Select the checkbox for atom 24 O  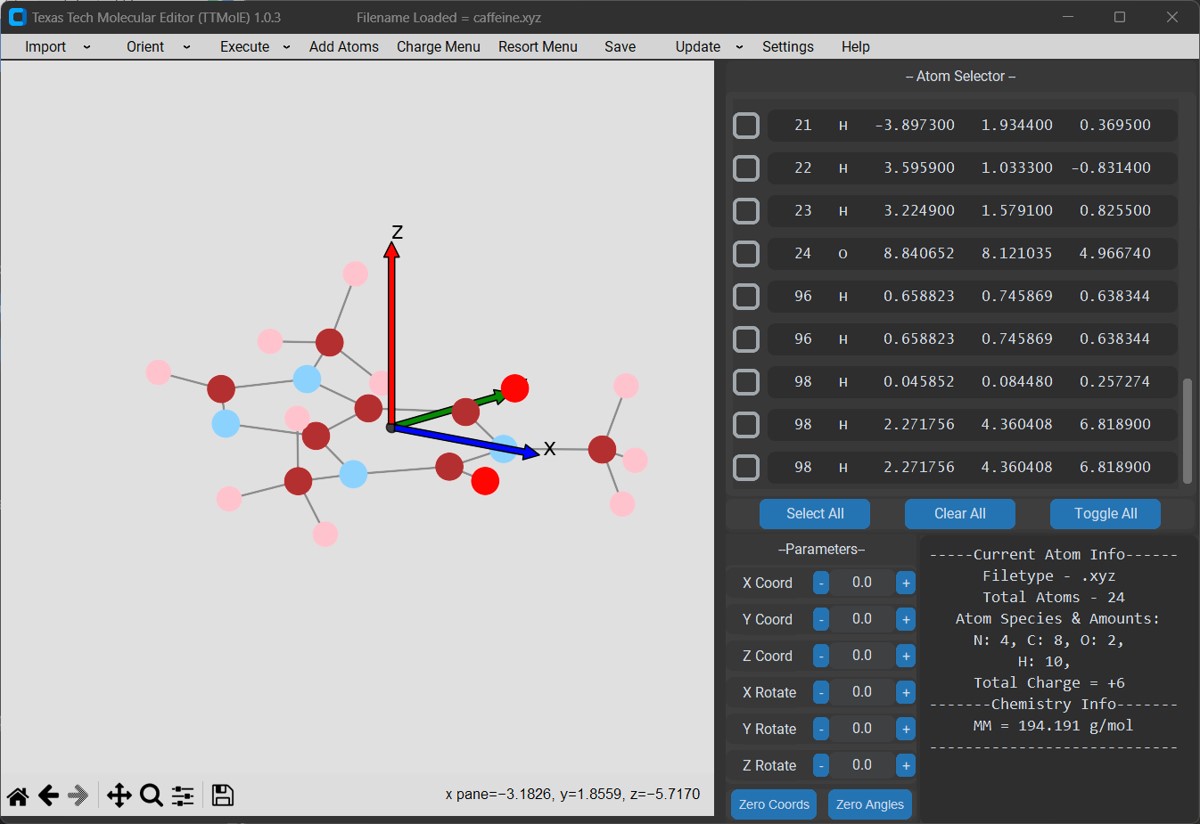click(746, 254)
